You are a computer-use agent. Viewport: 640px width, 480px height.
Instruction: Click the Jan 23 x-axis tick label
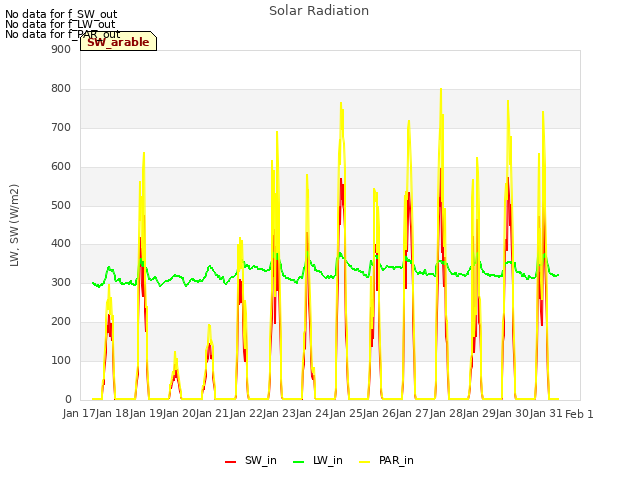(280, 414)
